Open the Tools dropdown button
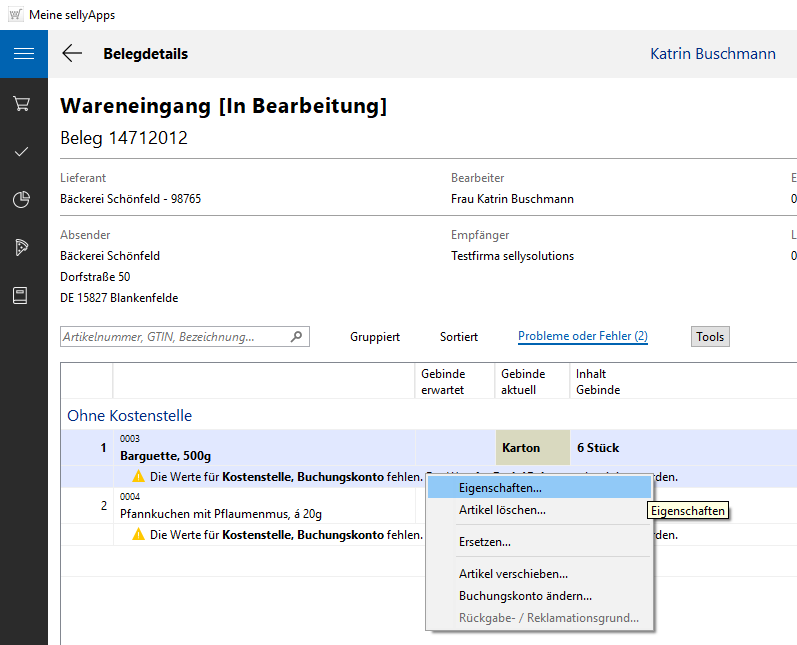 coord(710,337)
